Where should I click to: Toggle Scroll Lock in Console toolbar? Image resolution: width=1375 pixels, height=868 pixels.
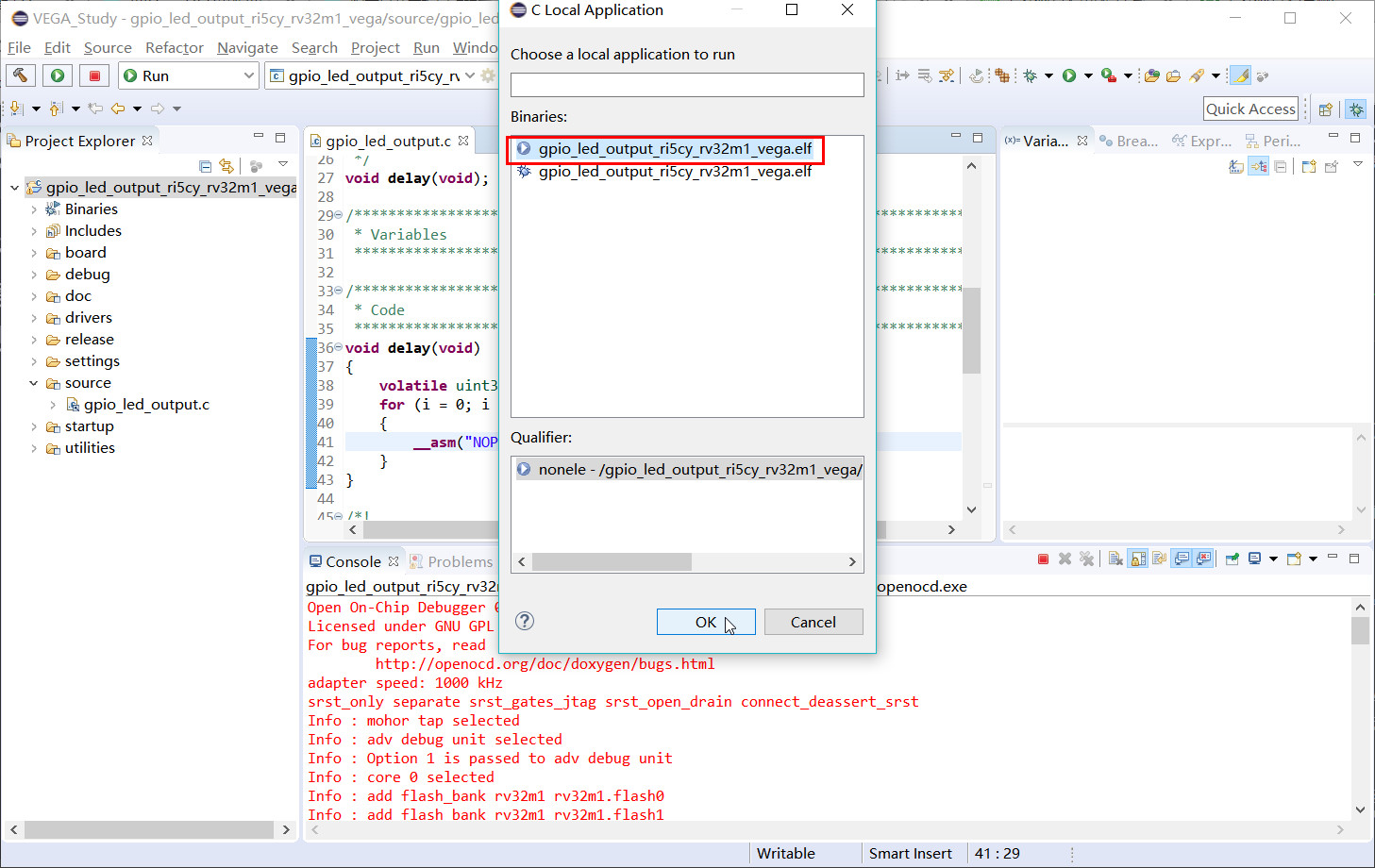[1137, 559]
